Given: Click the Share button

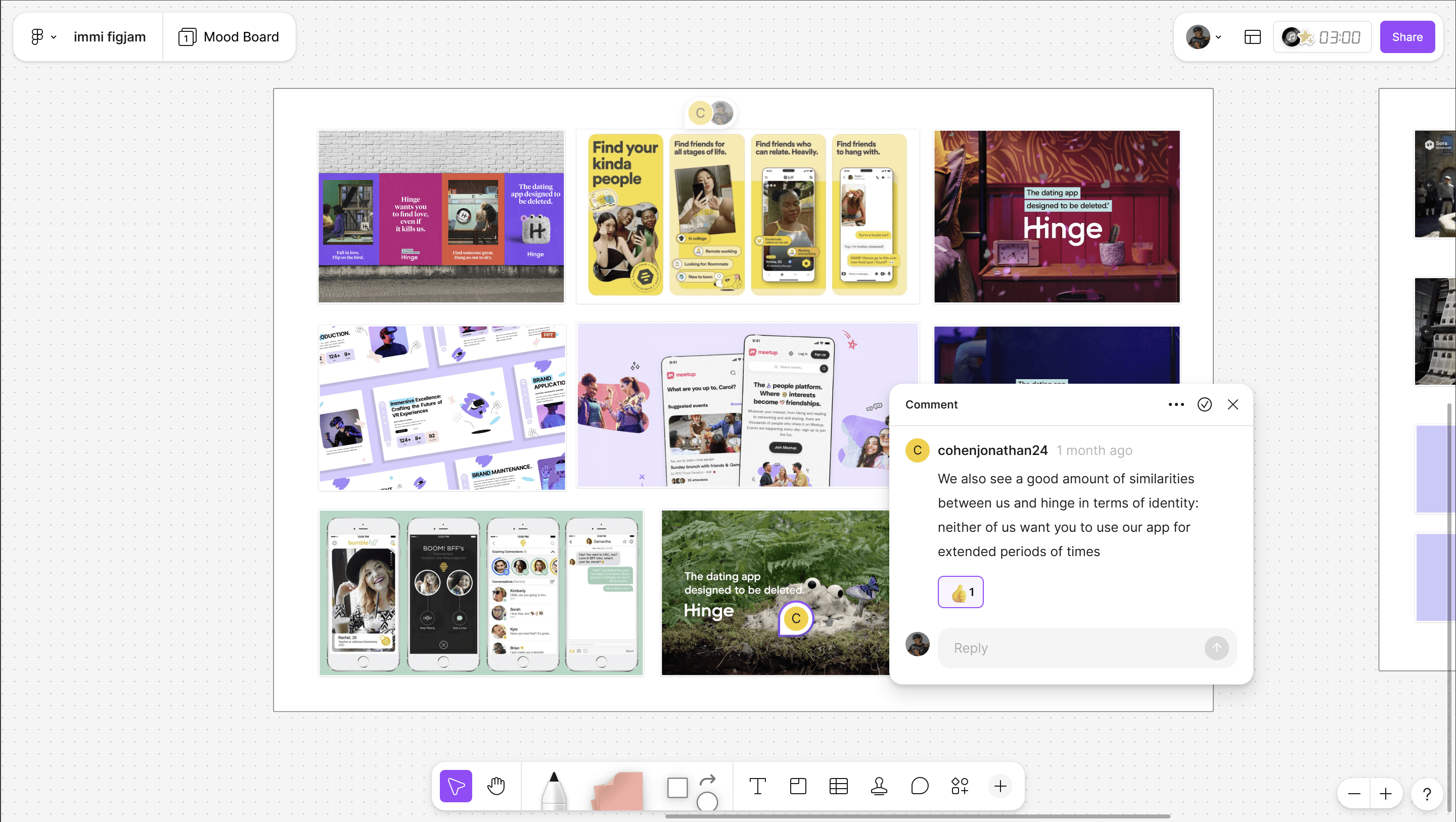Looking at the screenshot, I should pos(1407,37).
